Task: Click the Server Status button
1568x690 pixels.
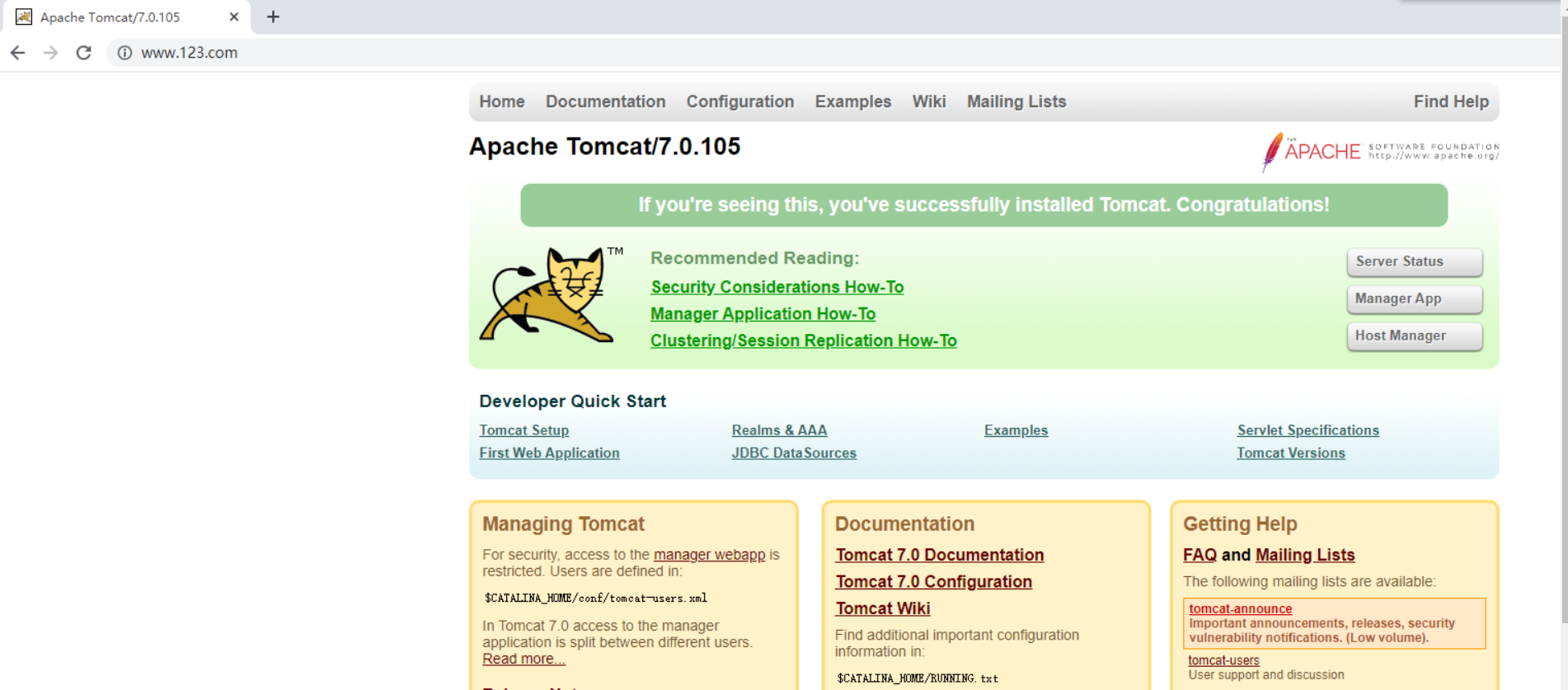Action: coord(1415,262)
